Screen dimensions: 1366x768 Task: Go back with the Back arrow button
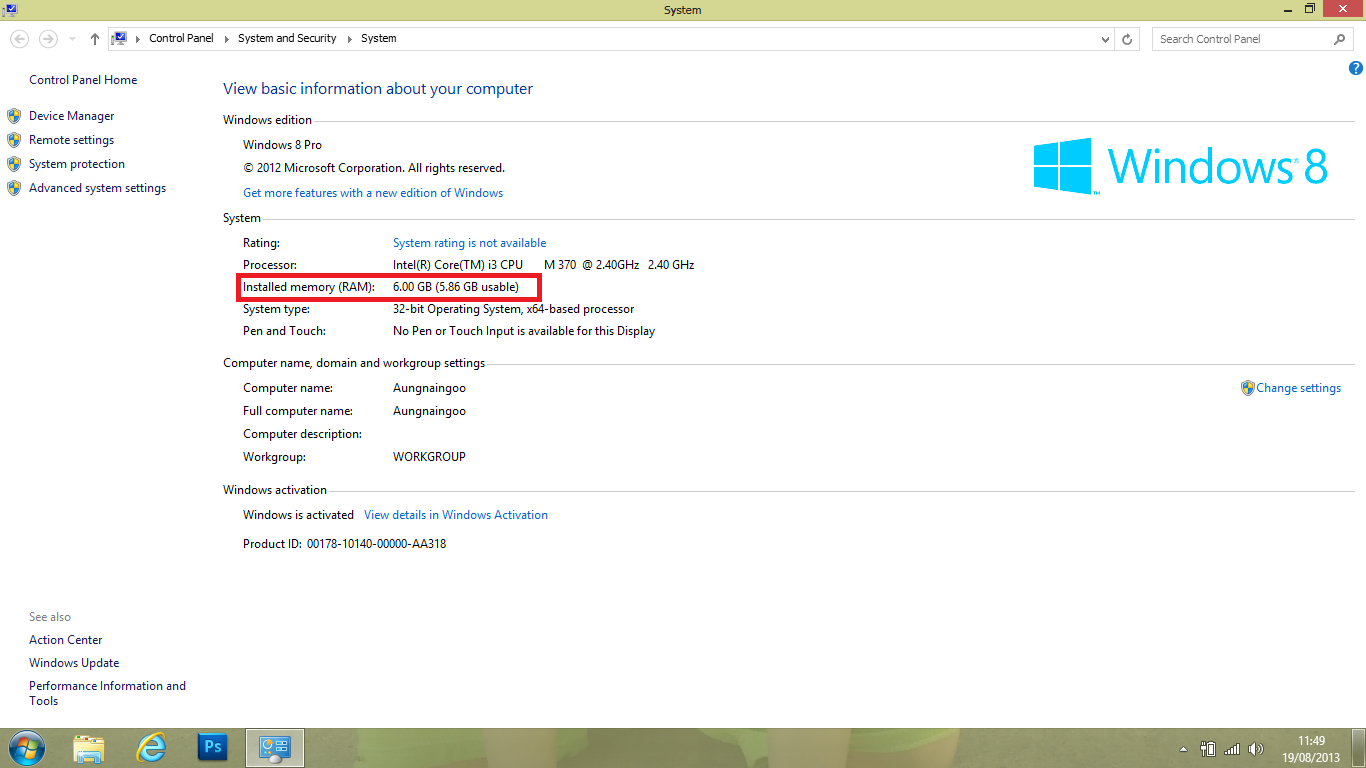19,39
